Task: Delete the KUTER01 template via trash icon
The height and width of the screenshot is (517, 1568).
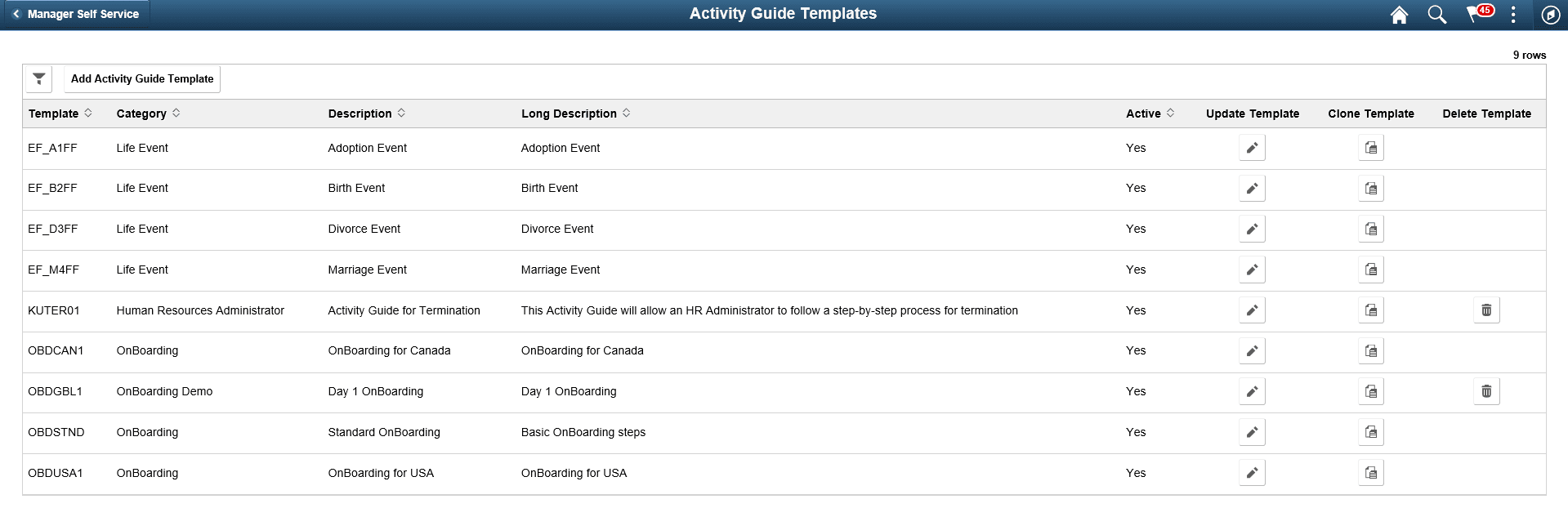Action: [x=1486, y=310]
